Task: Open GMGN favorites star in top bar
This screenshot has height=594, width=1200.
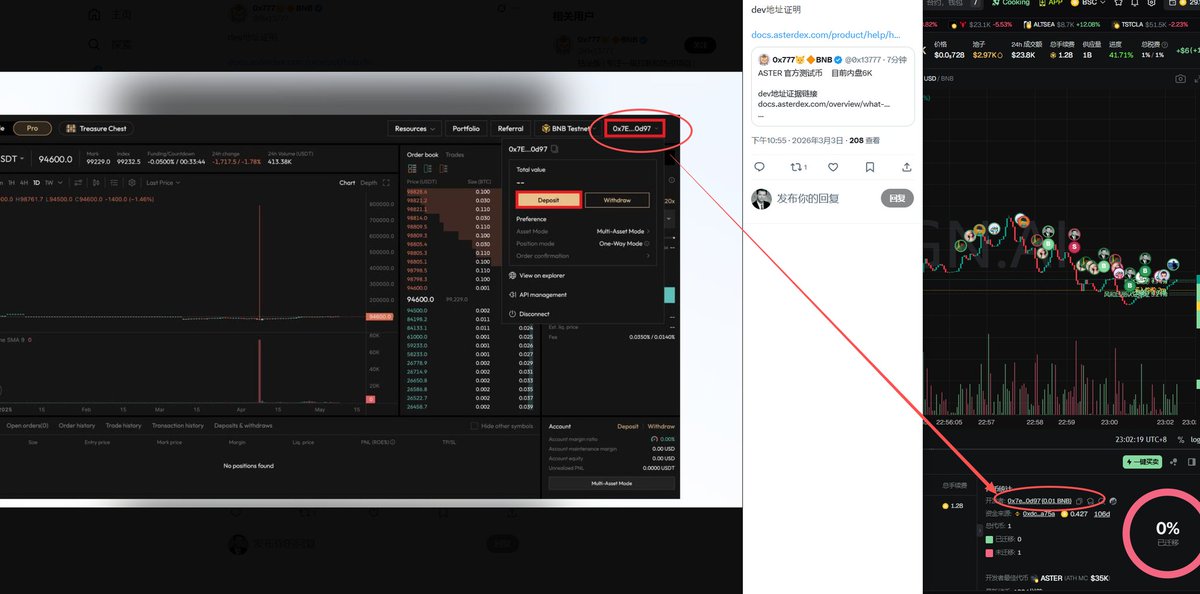Action: 1118,3
